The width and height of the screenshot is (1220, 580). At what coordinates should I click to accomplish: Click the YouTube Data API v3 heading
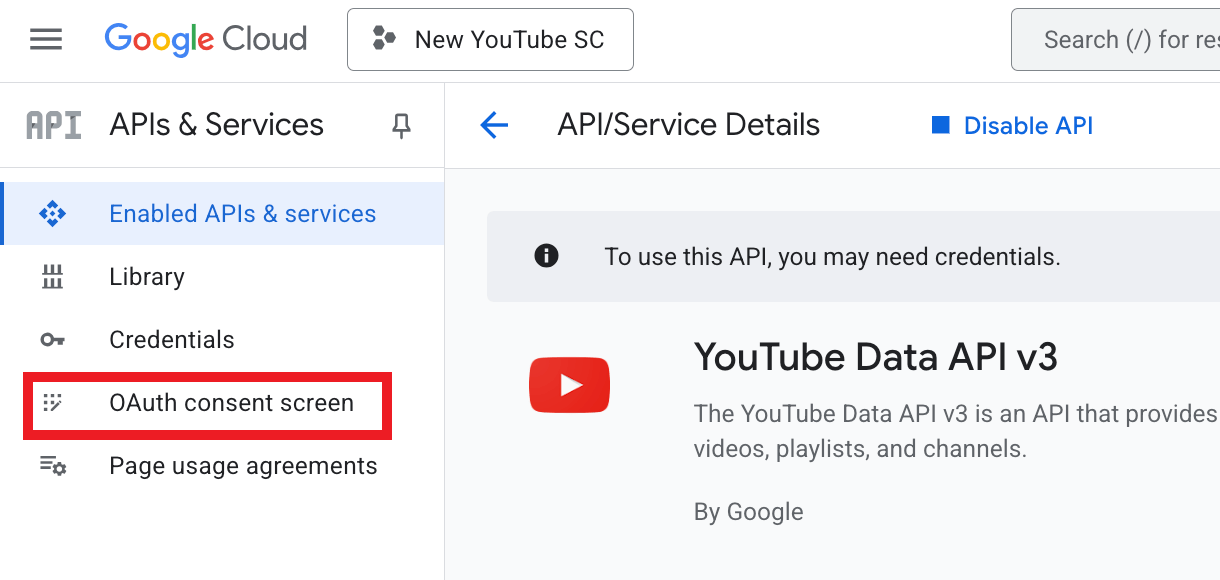[875, 357]
